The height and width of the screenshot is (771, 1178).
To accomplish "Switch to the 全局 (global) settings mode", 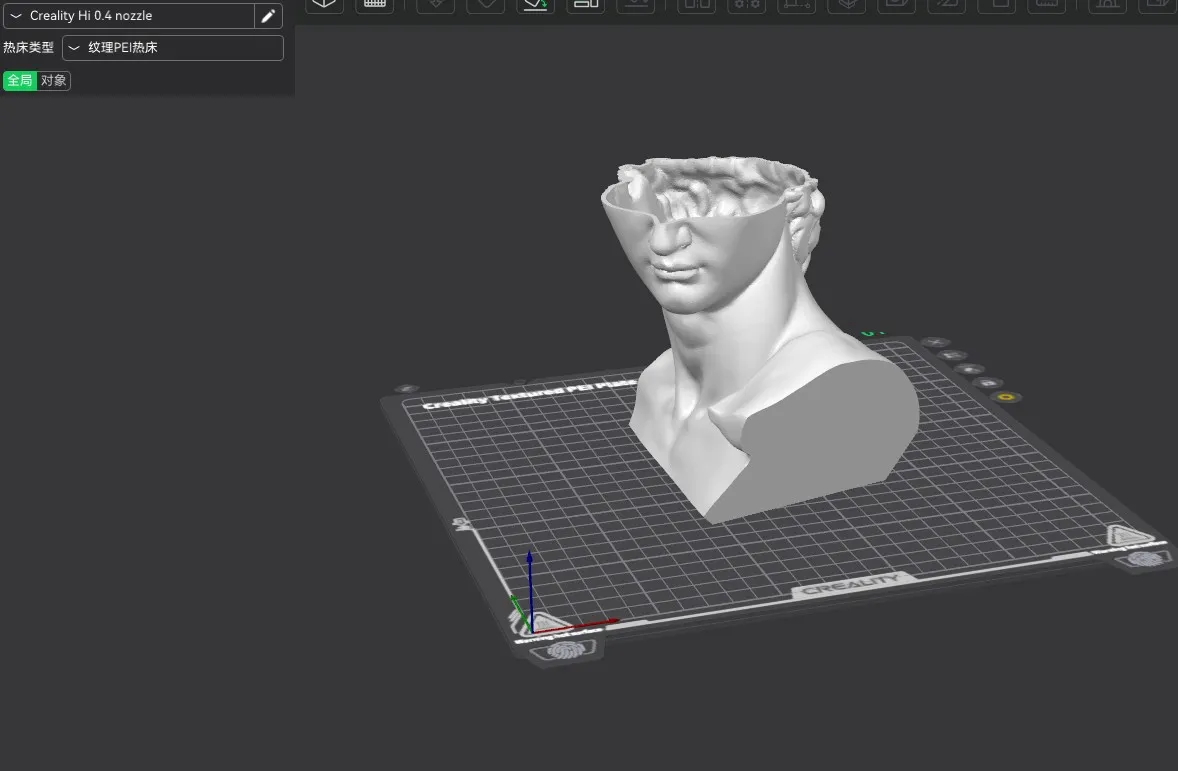I will point(20,80).
